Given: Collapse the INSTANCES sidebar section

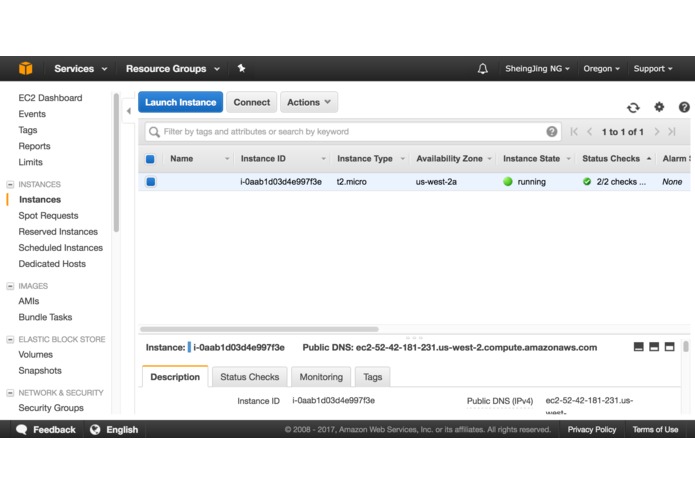Looking at the screenshot, I should click(x=10, y=184).
